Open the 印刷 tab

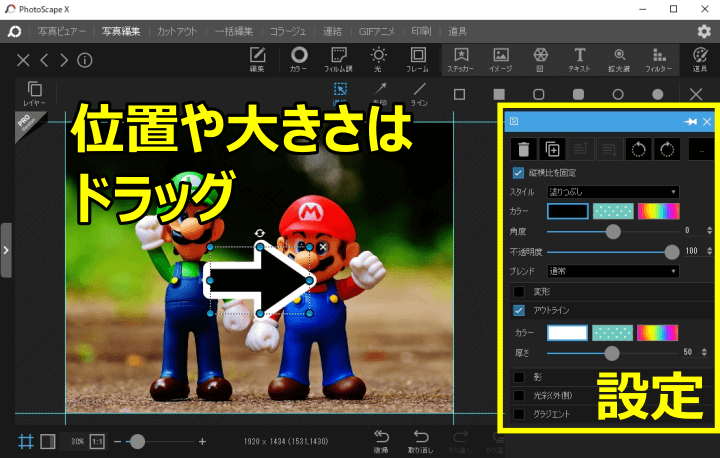point(421,31)
